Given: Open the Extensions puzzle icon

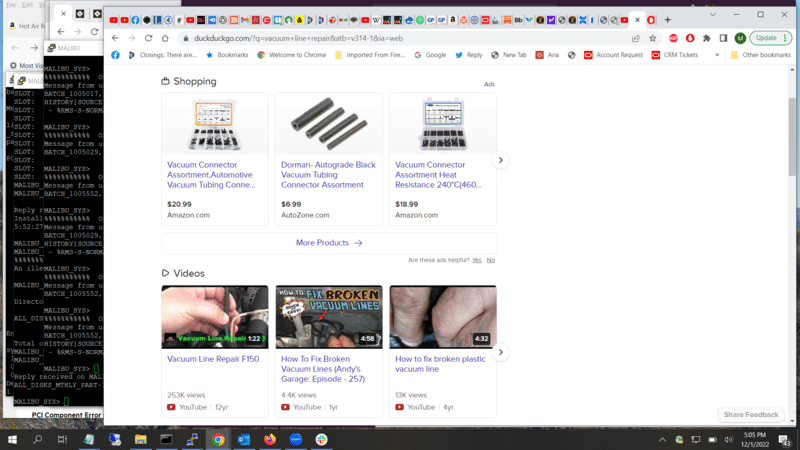Looking at the screenshot, I should [707, 38].
